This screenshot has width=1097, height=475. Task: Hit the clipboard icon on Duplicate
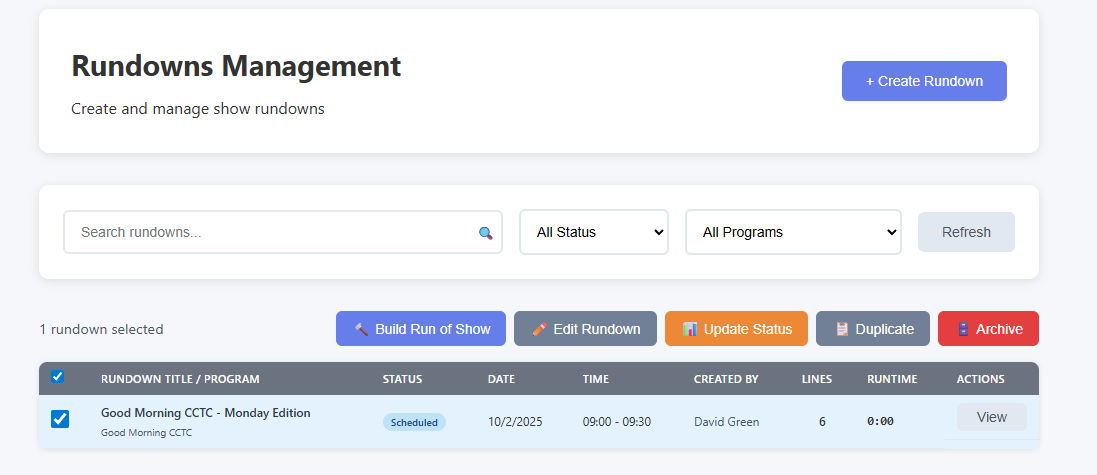pyautogui.click(x=842, y=329)
